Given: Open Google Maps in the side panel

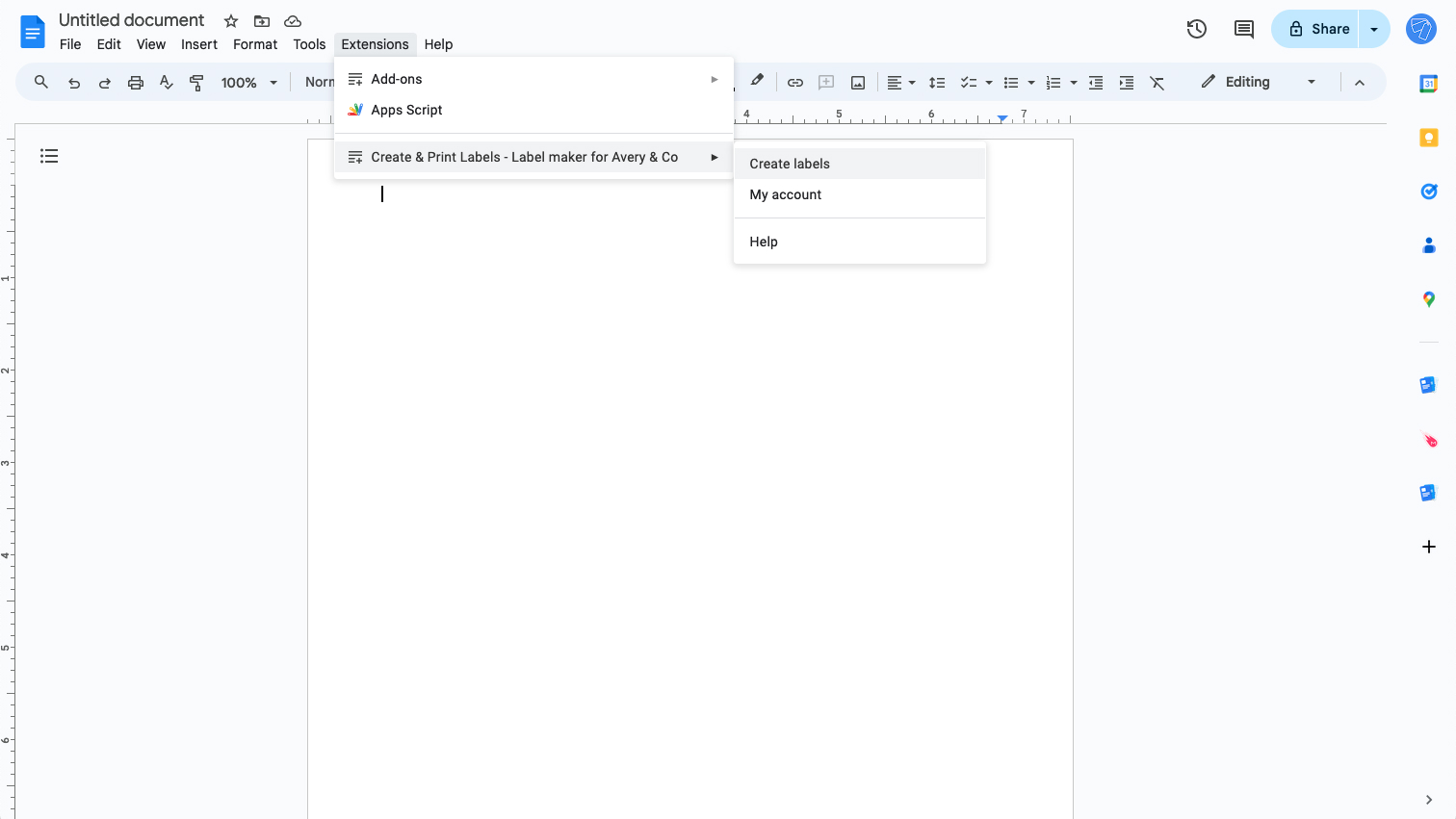Looking at the screenshot, I should [1429, 299].
